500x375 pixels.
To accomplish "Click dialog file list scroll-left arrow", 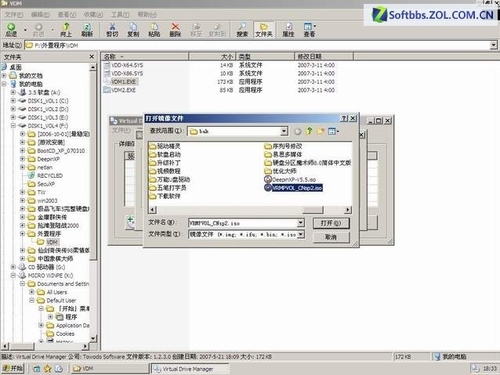I will point(152,210).
